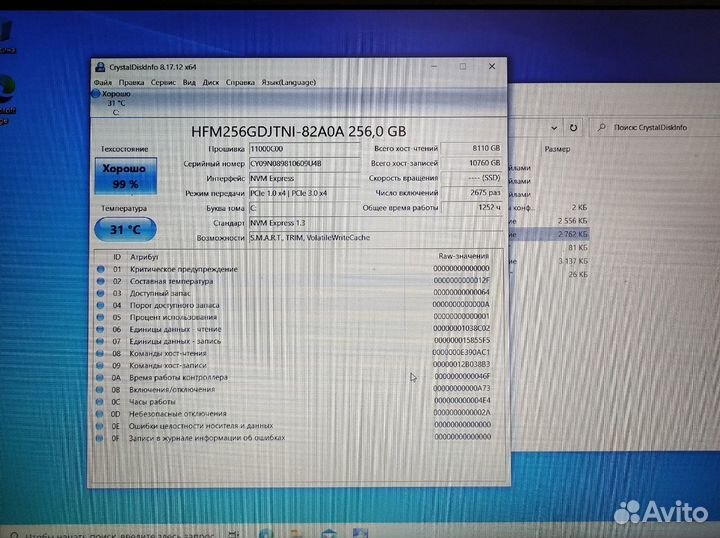Click raw value 0000000000012F
Viewport: 720px width, 538px height.
[x=461, y=280]
